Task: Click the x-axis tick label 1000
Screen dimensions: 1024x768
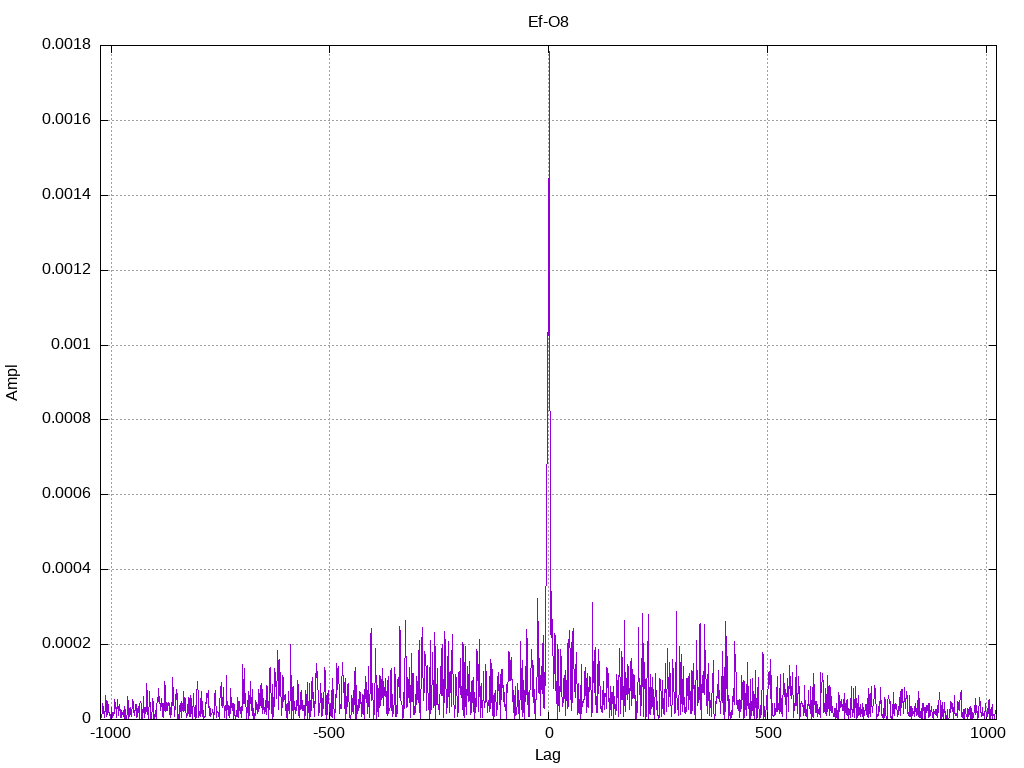Action: (987, 733)
